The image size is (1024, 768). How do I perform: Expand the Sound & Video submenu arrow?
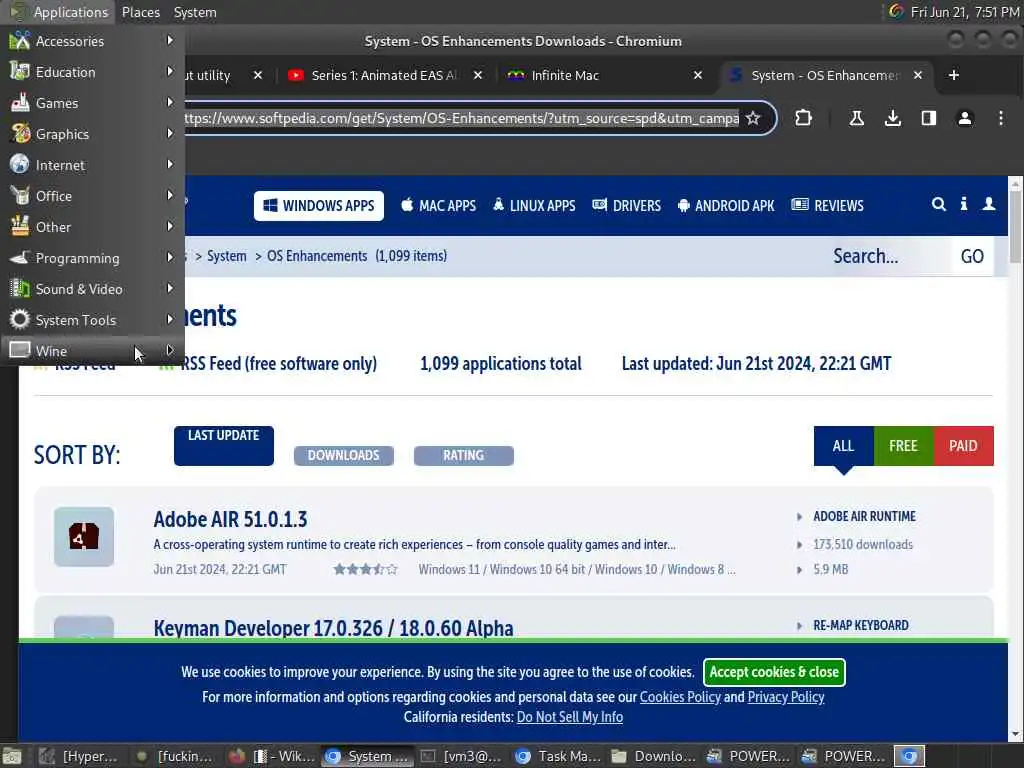coord(170,288)
